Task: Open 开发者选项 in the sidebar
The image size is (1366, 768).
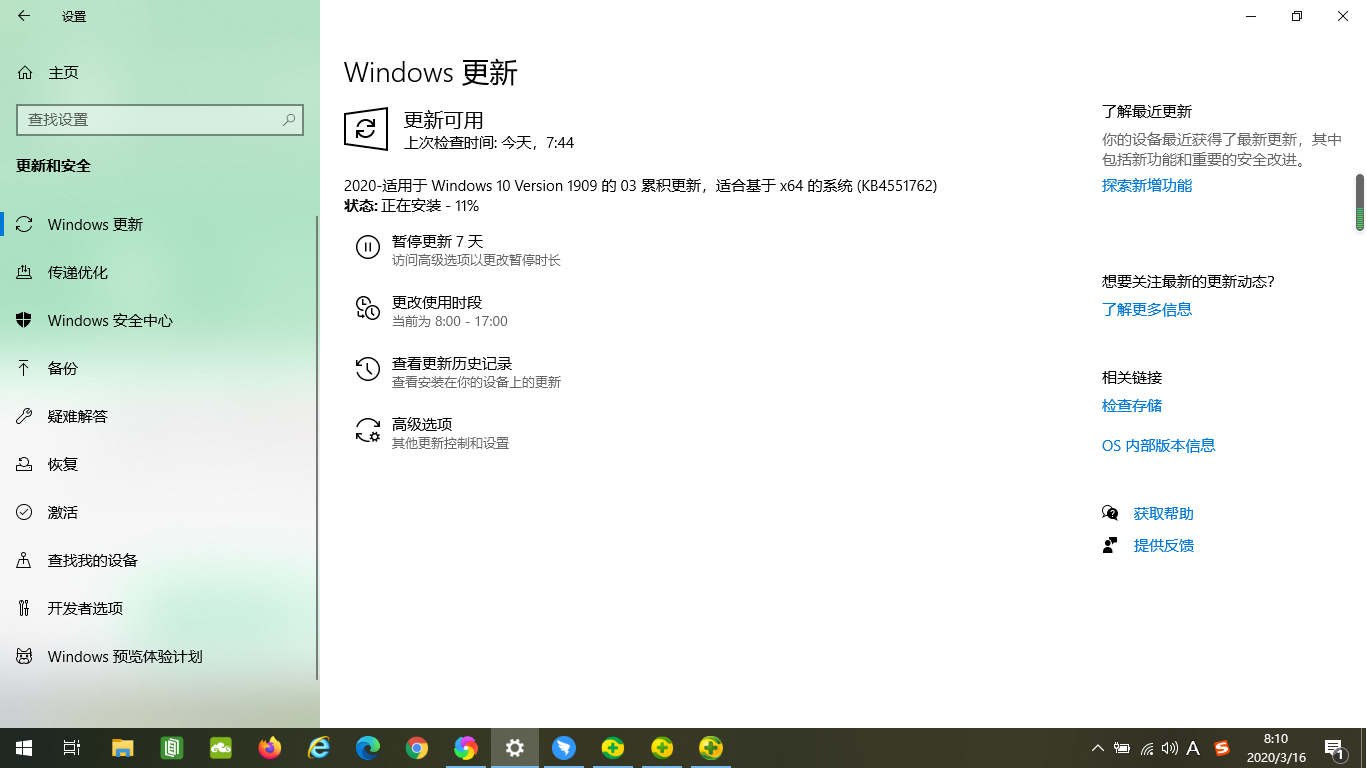Action: tap(160, 608)
